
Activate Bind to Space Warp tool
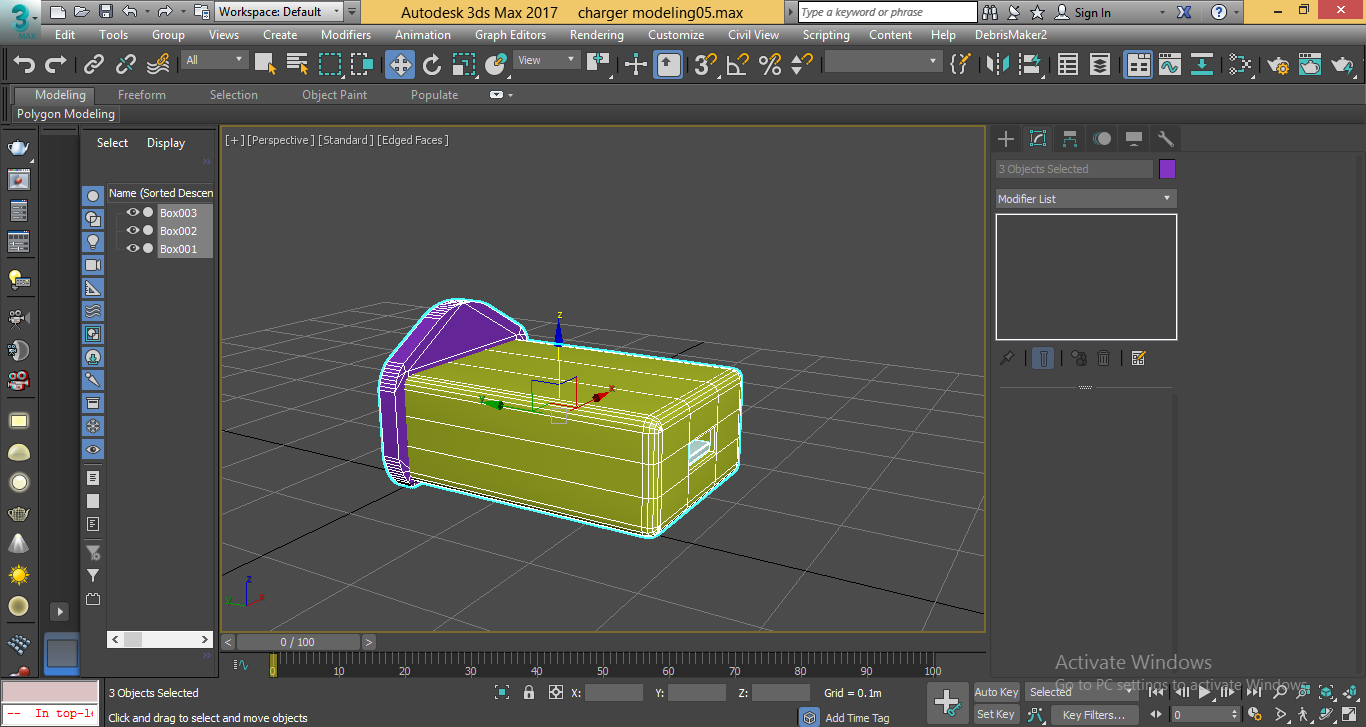point(158,65)
